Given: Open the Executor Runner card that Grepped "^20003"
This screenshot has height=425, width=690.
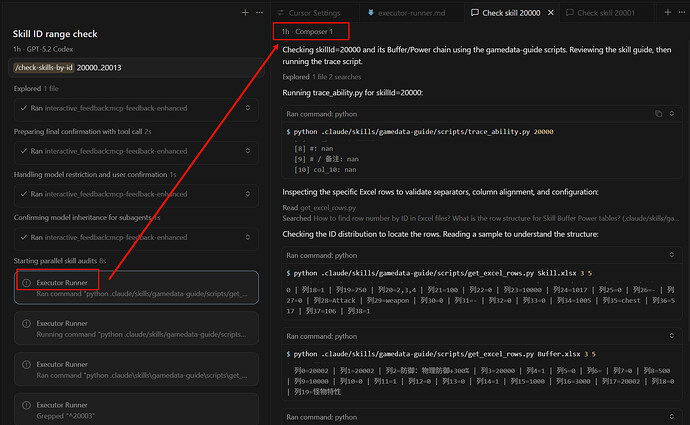Looking at the screenshot, I should 136,409.
